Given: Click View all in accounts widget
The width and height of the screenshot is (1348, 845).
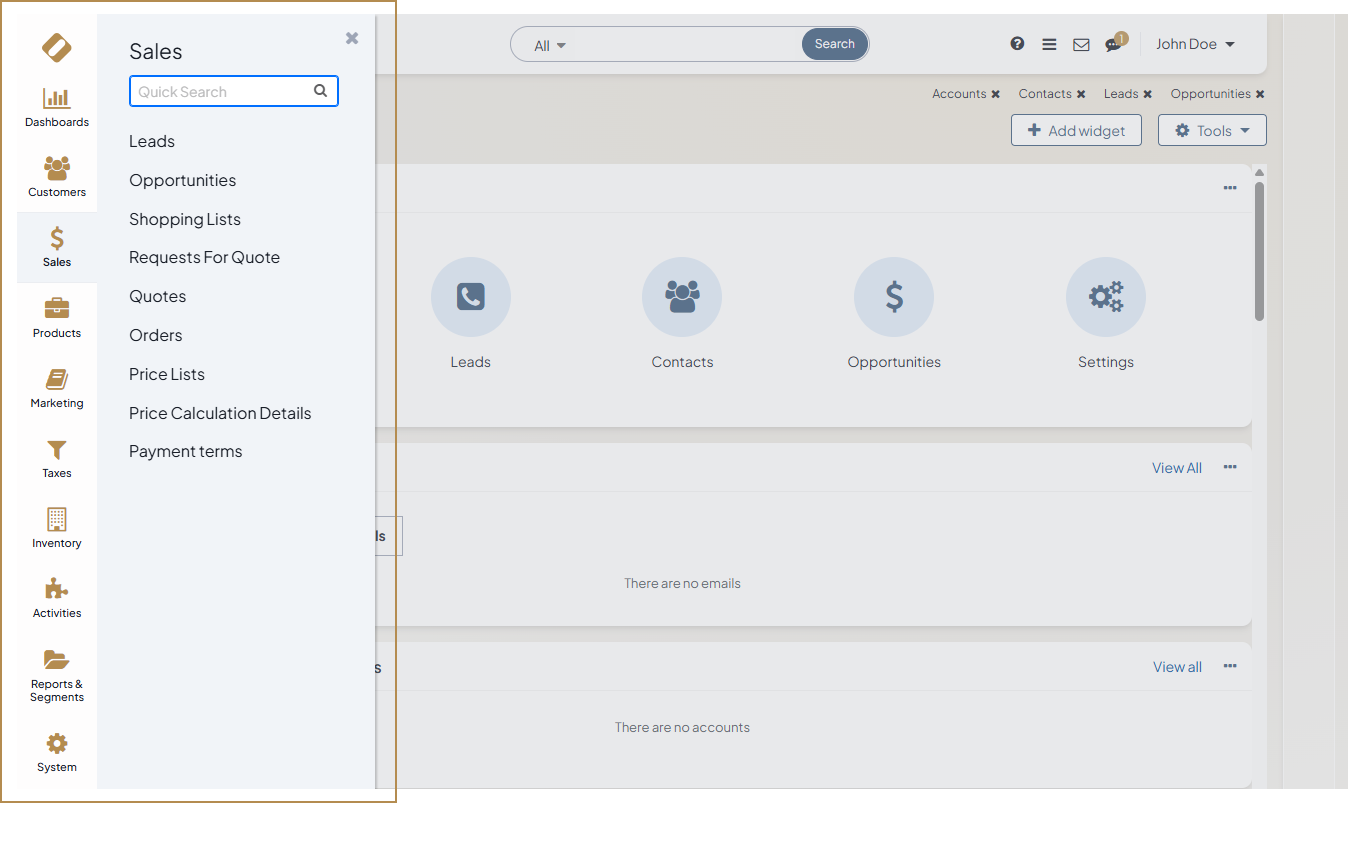Looking at the screenshot, I should 1178,667.
